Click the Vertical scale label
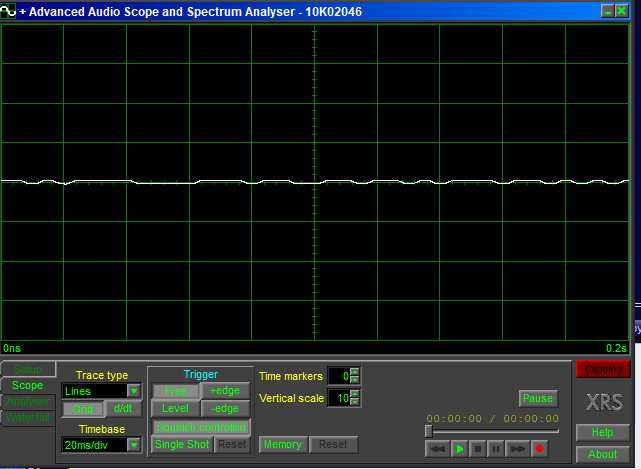This screenshot has height=469, width=641. [x=291, y=398]
